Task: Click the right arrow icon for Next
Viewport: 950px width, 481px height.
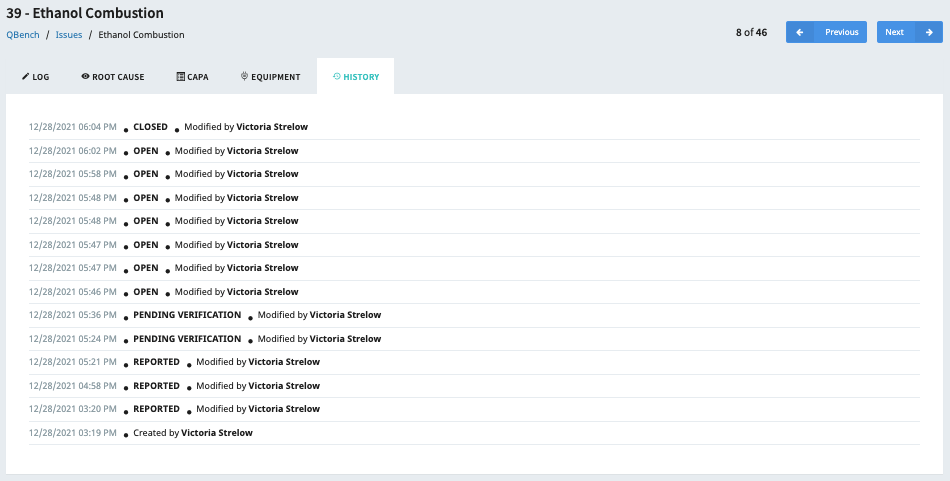Action: pos(929,32)
